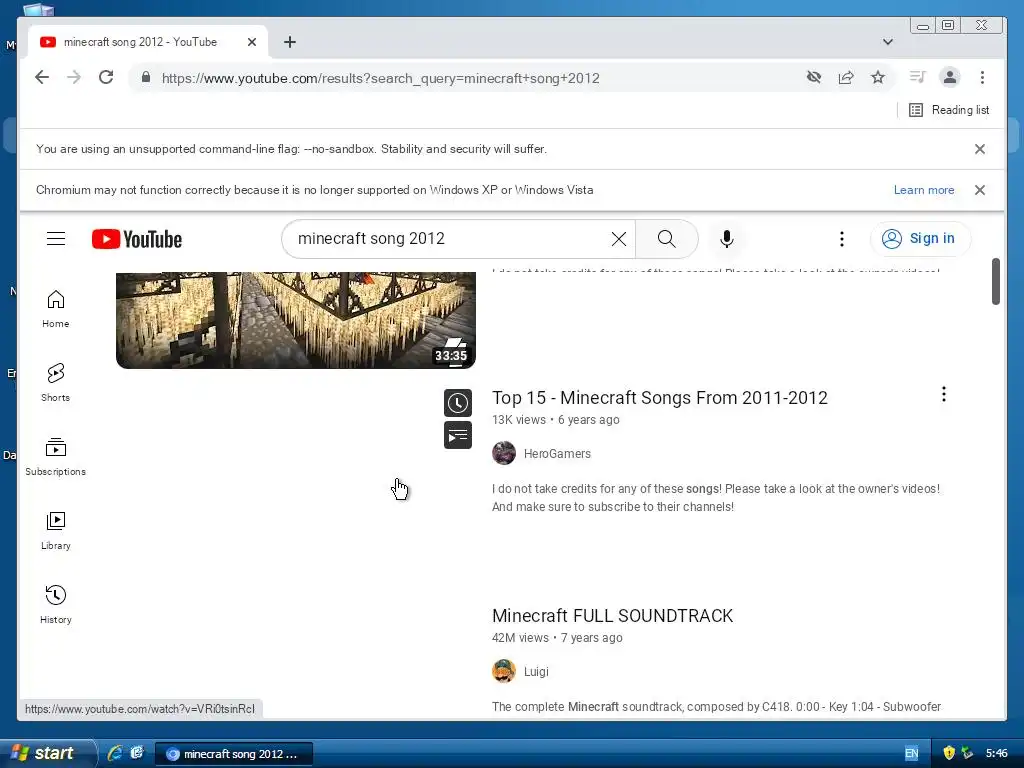The width and height of the screenshot is (1024, 768).
Task: Open History in the sidebar
Action: point(56,604)
